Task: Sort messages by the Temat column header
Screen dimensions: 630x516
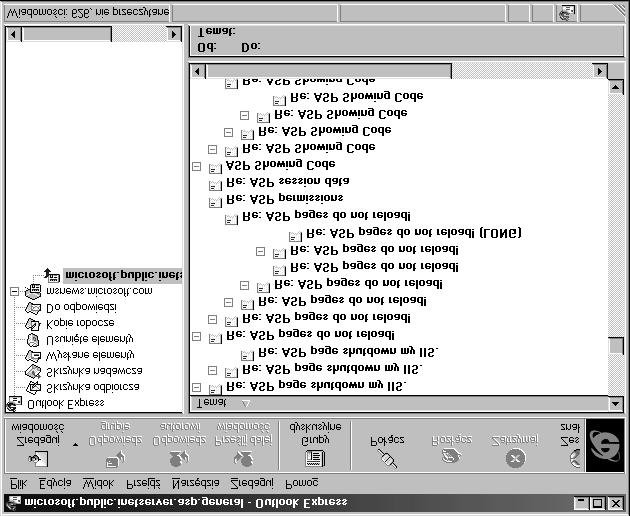Action: (x=399, y=403)
